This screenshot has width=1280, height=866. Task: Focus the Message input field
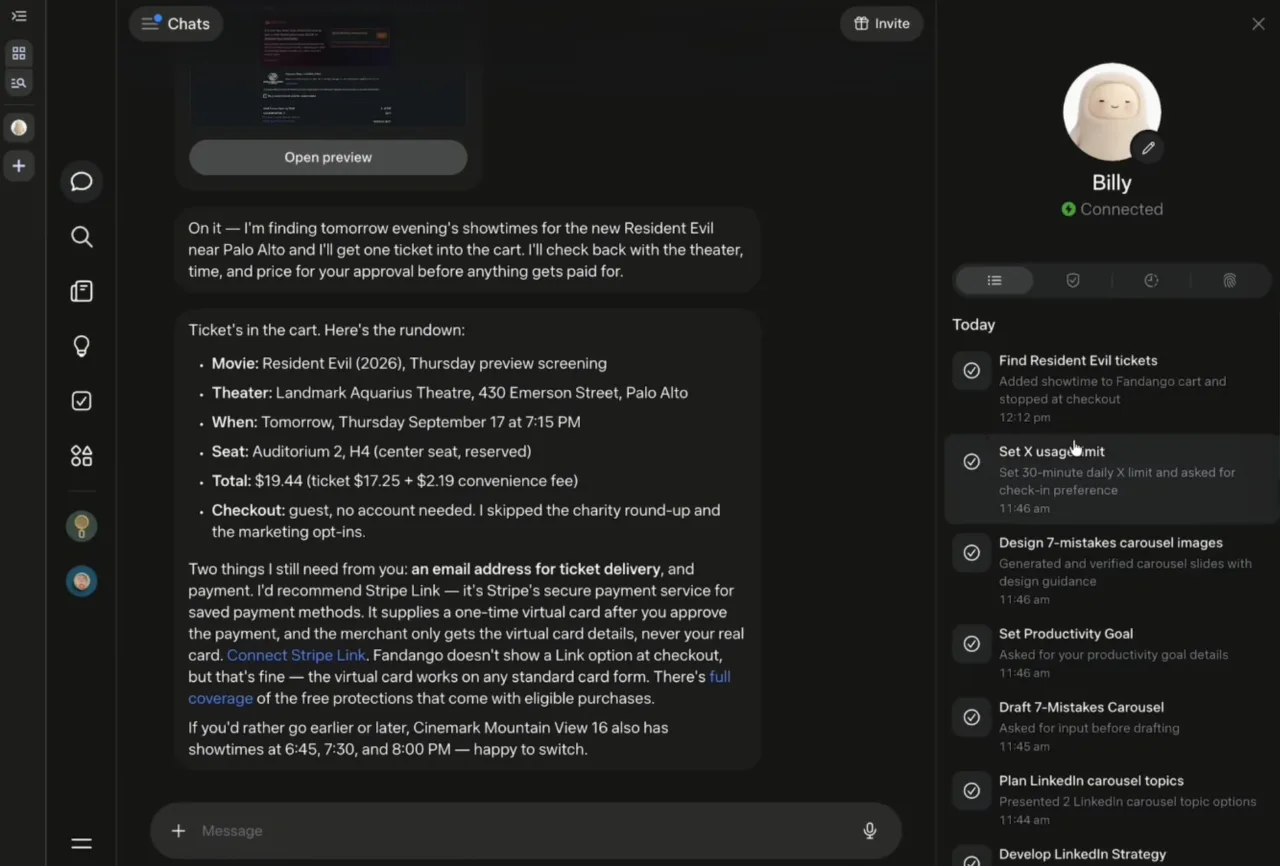pos(526,831)
